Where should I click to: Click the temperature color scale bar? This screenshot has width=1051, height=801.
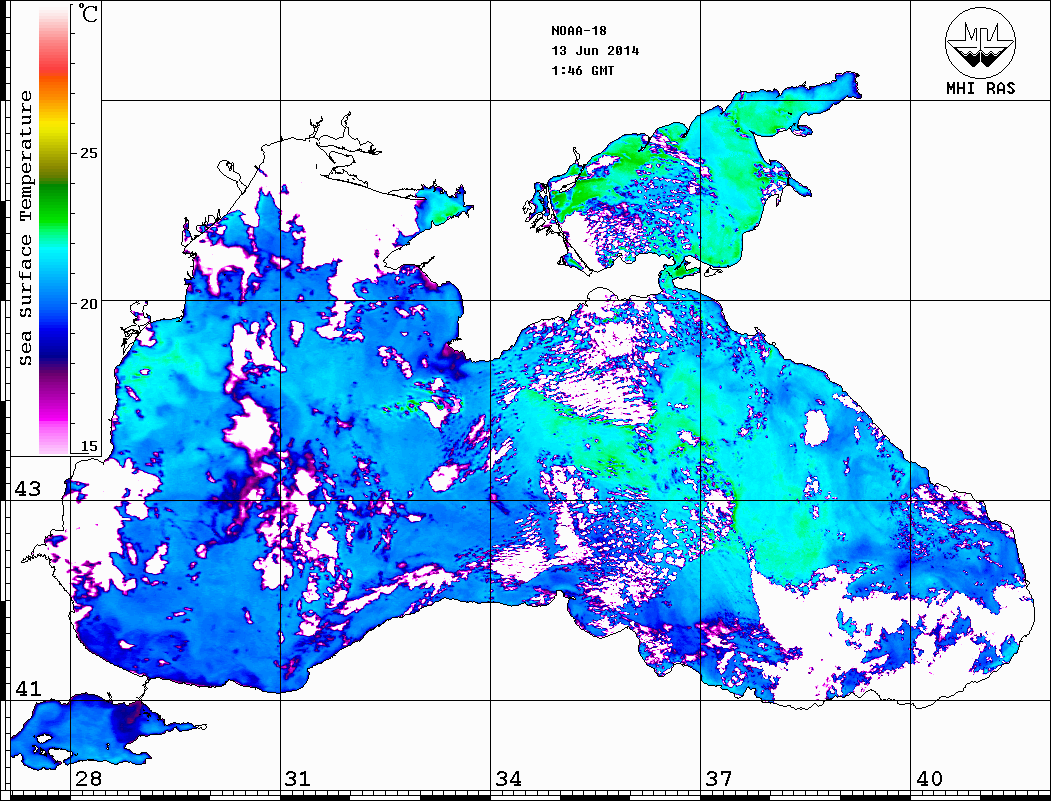[54, 229]
